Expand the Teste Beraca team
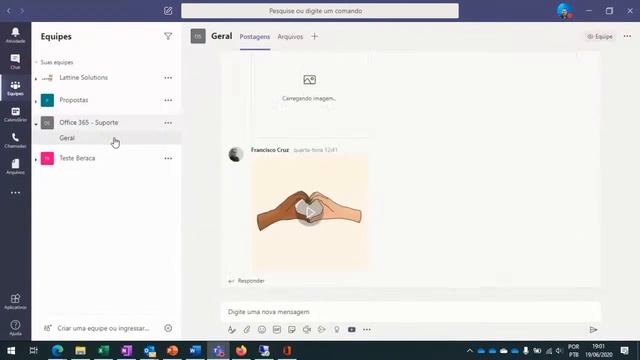 point(36,159)
